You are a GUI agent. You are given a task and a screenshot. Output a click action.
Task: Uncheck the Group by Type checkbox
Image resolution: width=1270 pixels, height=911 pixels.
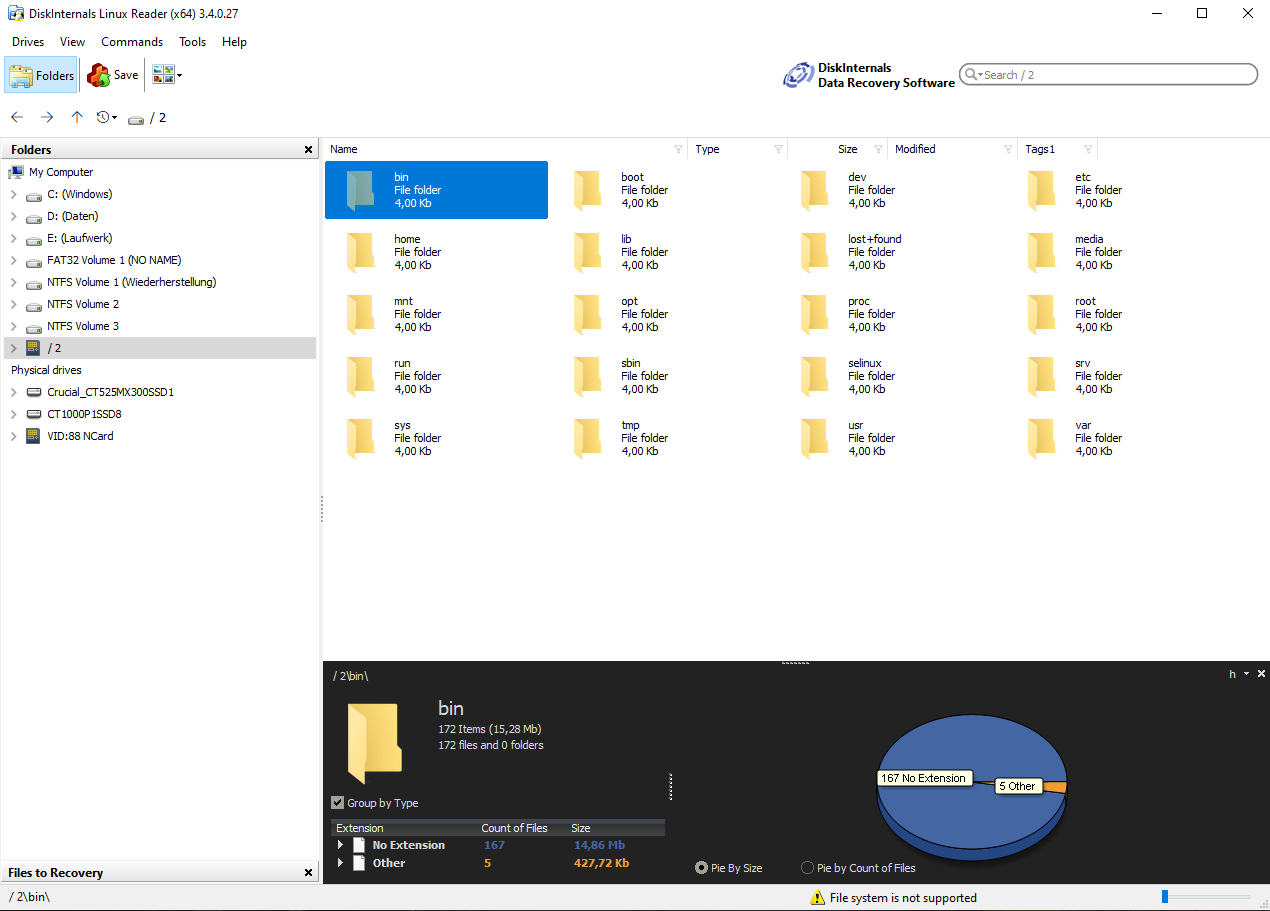[338, 803]
